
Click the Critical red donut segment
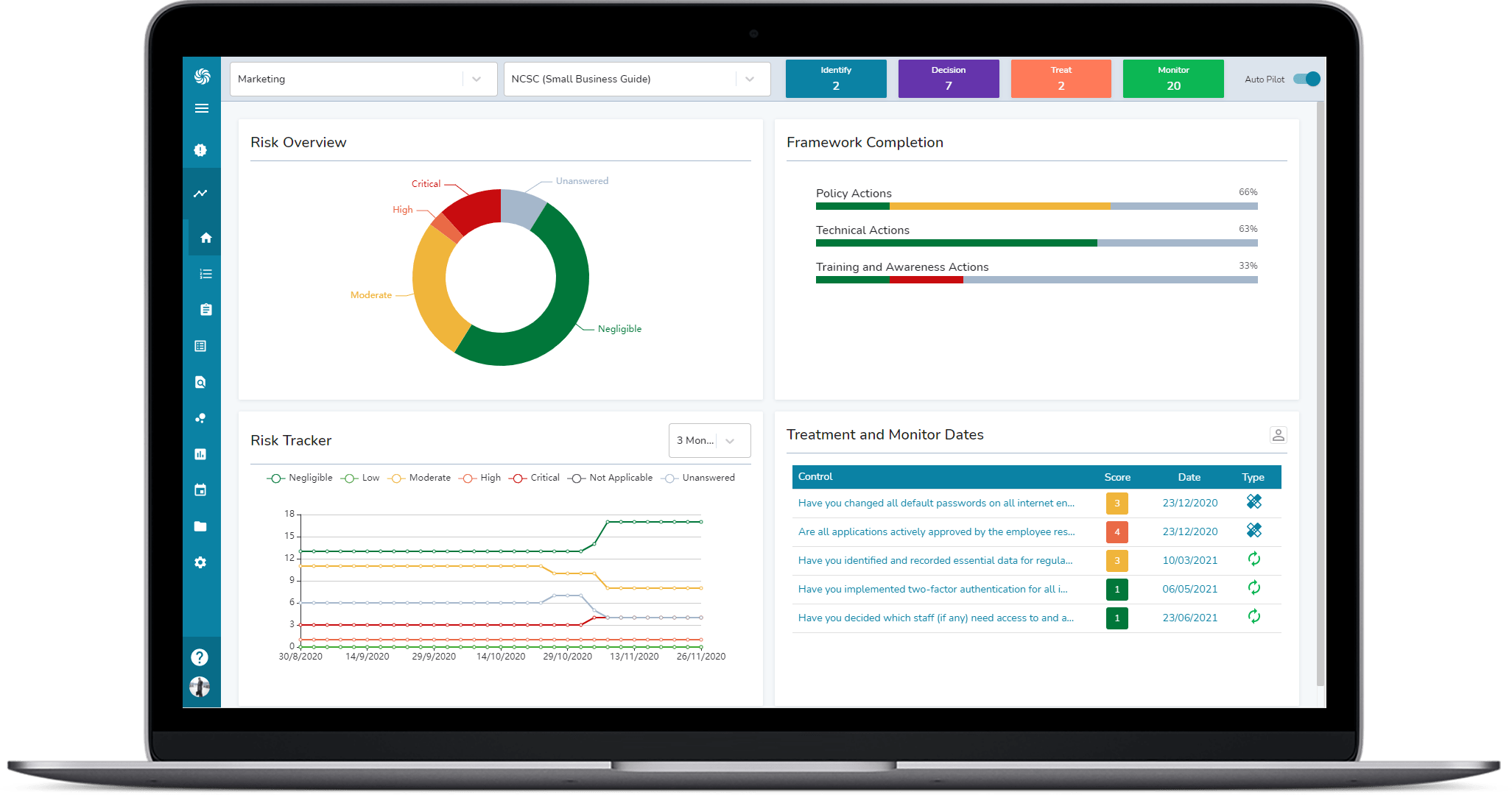click(x=477, y=210)
